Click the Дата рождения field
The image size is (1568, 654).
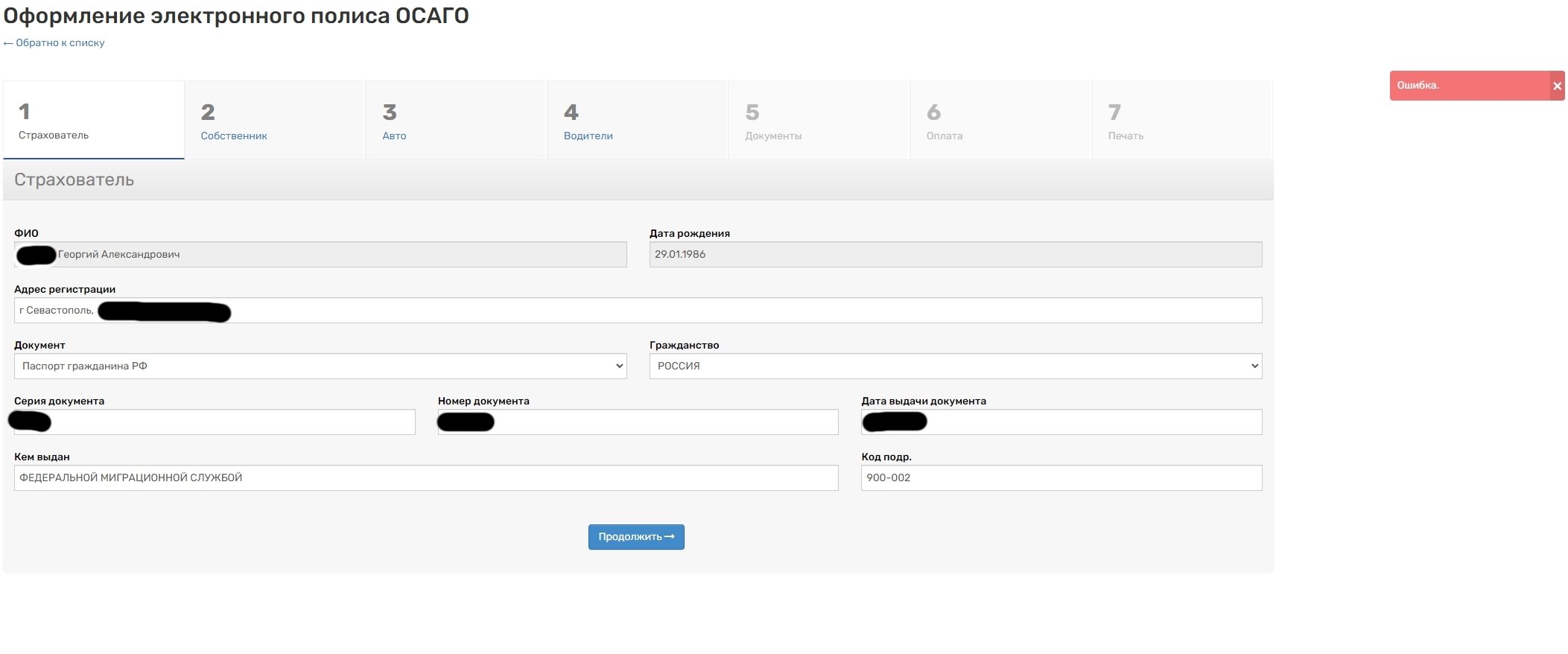955,255
